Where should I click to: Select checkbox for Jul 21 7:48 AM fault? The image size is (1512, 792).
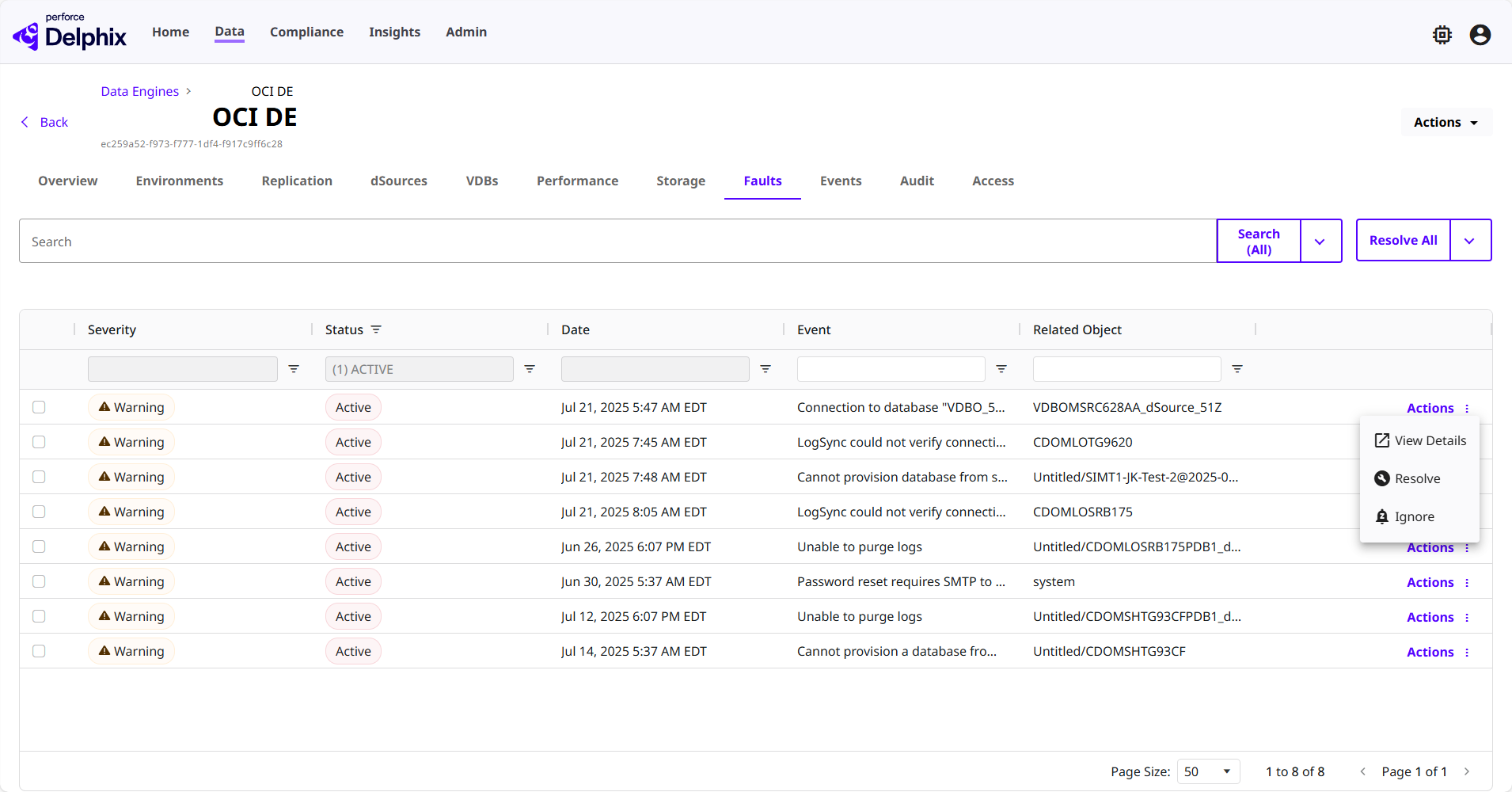point(39,477)
